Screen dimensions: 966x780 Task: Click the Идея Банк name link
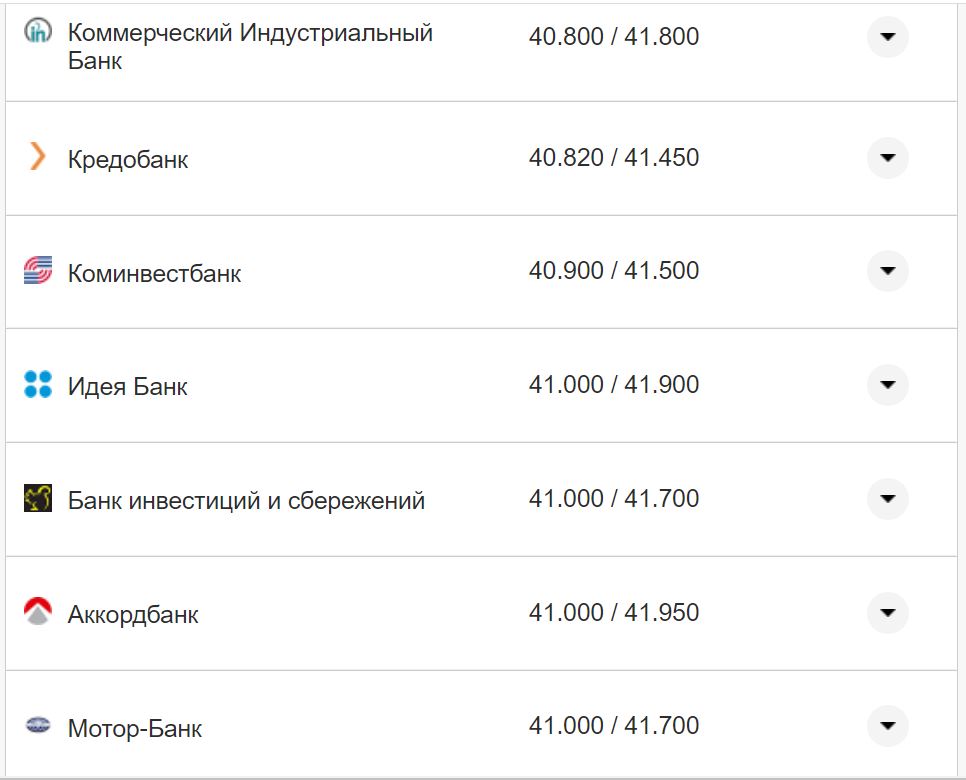coord(126,385)
